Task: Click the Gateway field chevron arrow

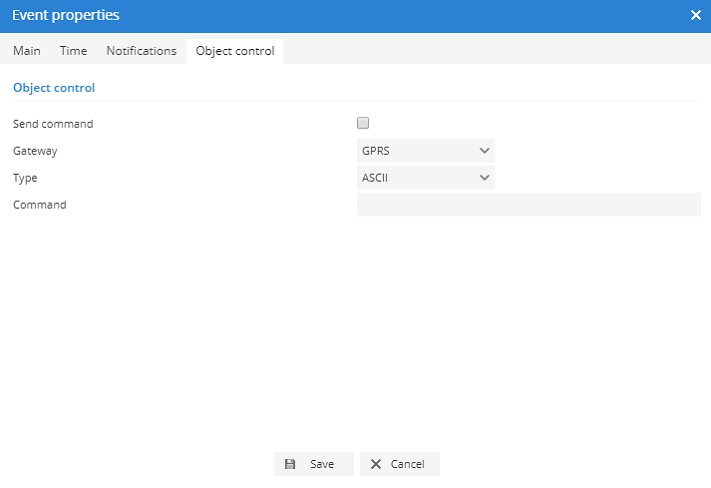Action: click(484, 151)
